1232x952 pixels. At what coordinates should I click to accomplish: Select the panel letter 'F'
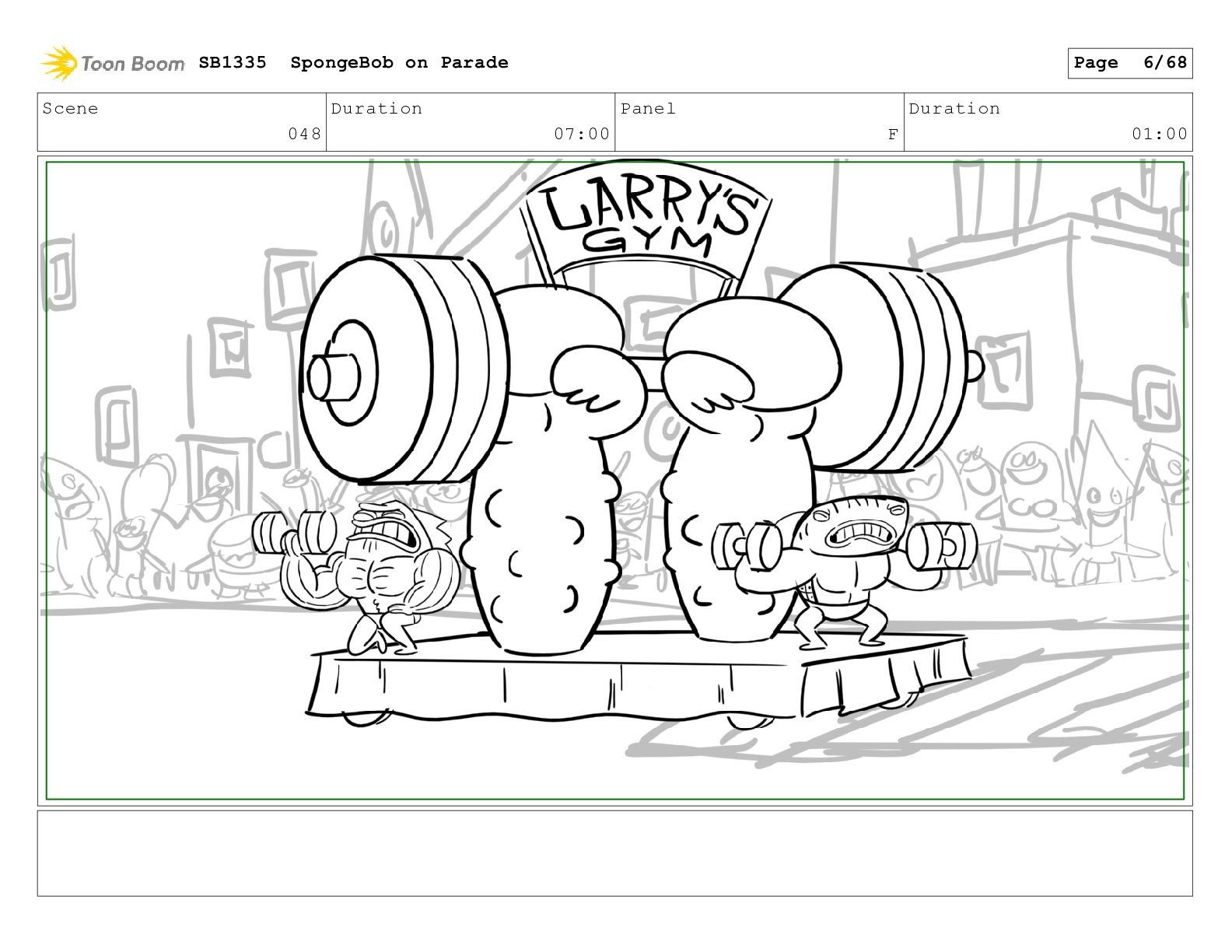tap(893, 135)
